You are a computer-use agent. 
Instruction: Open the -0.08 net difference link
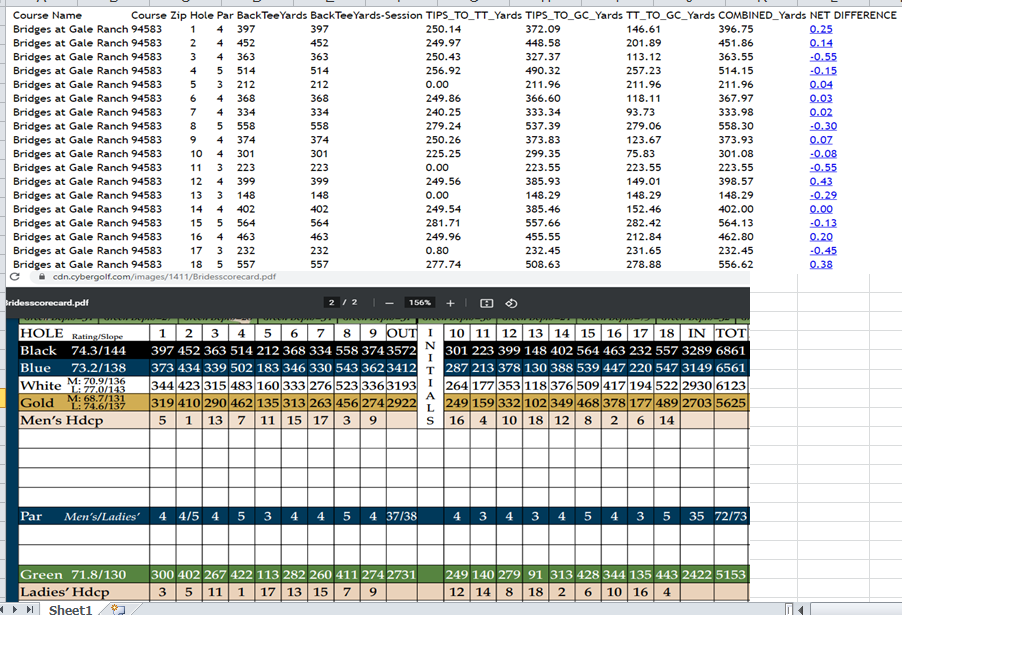[823, 154]
